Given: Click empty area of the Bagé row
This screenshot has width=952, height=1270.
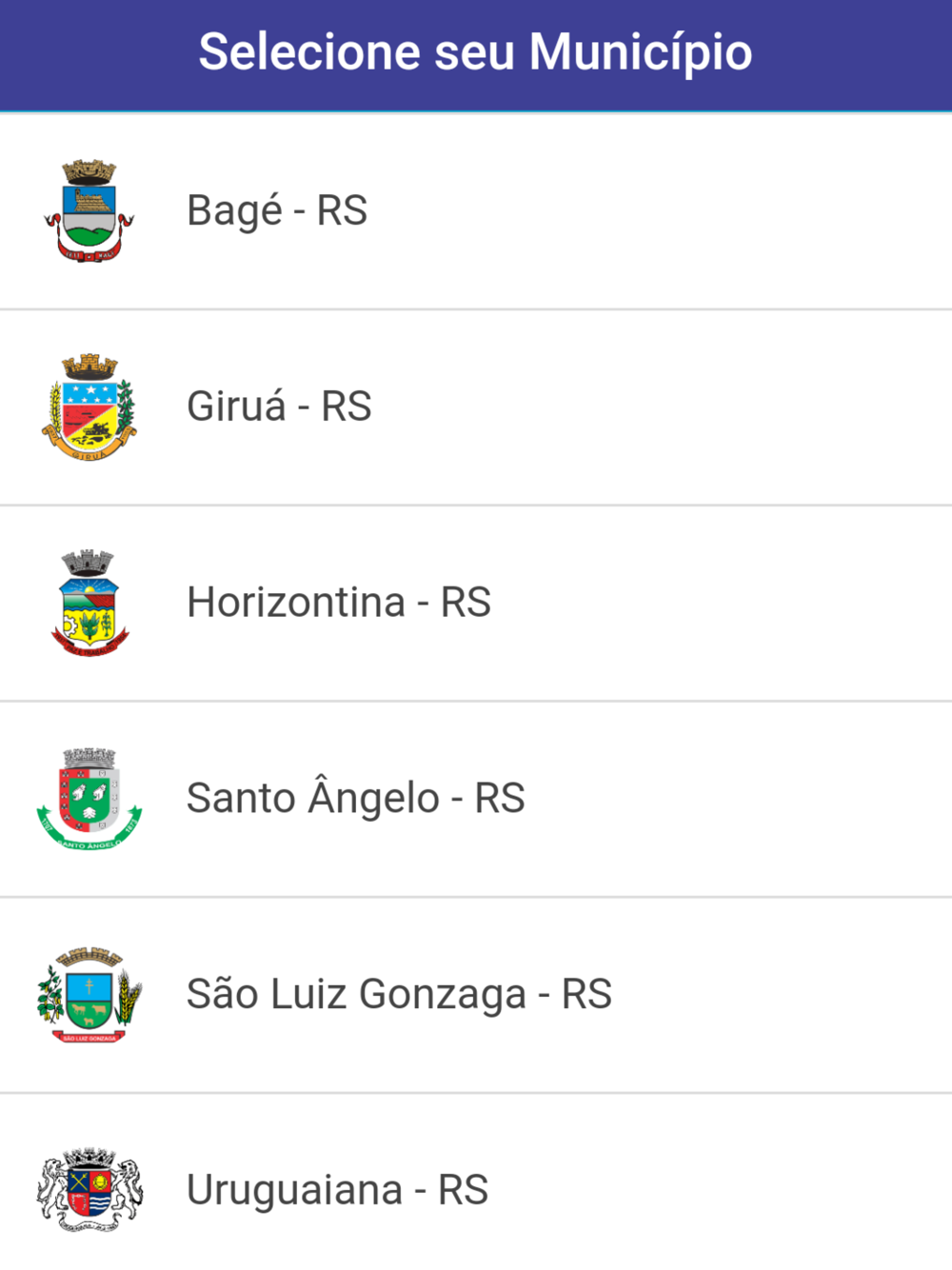Looking at the screenshot, I should [666, 211].
